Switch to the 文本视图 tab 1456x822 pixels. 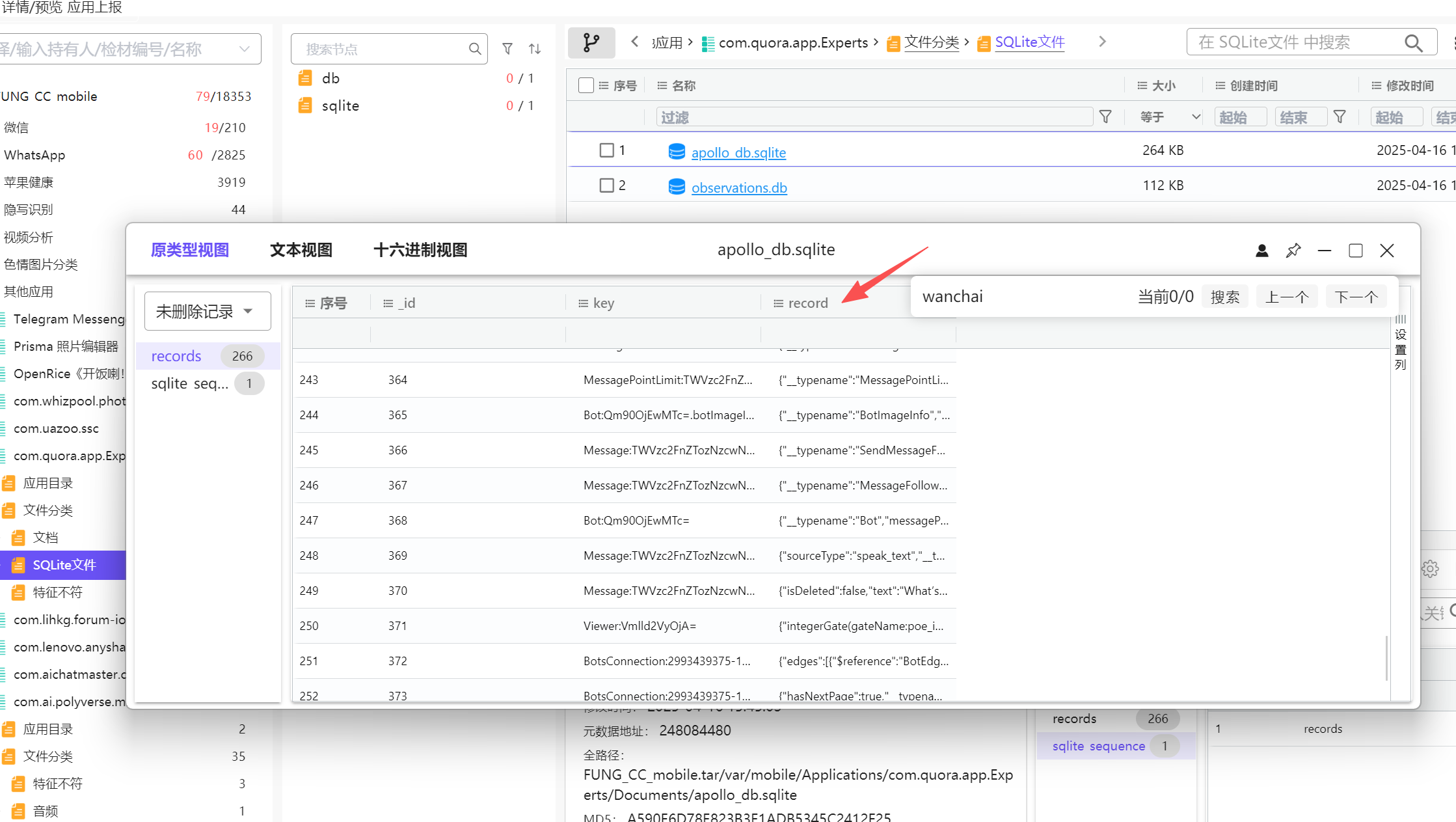click(301, 250)
